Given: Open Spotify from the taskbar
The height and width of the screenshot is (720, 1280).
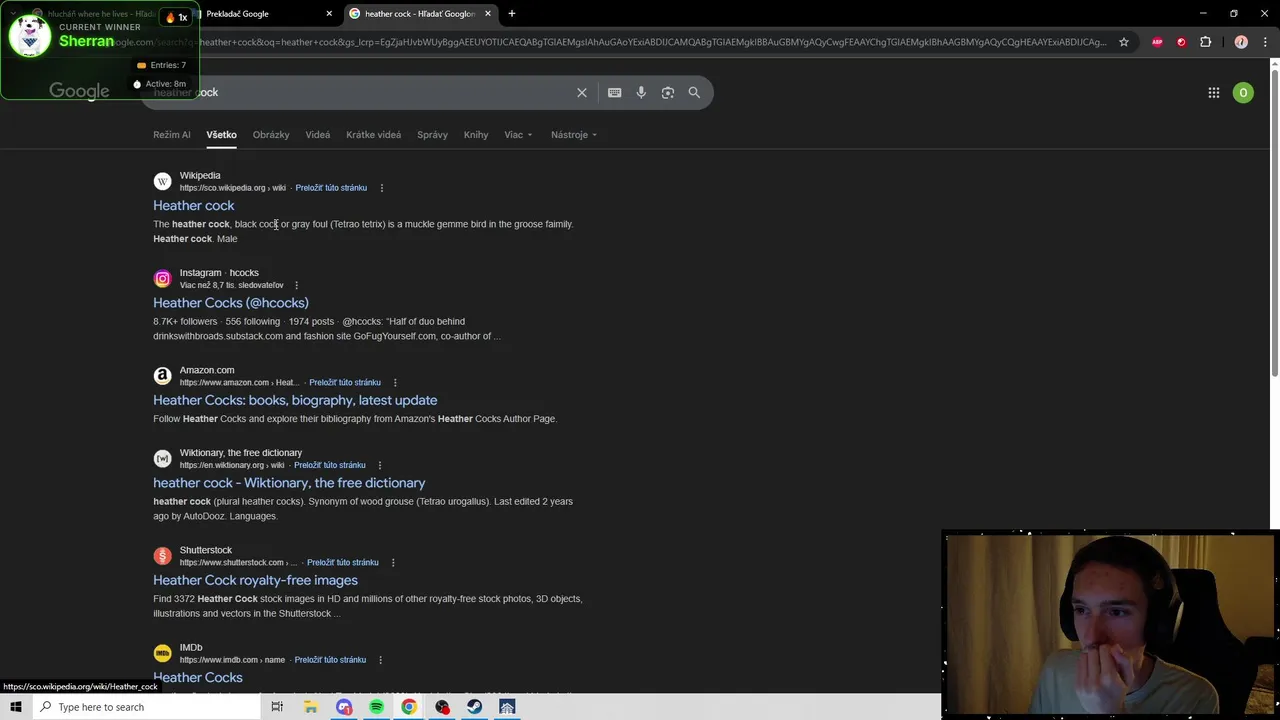Looking at the screenshot, I should click(x=376, y=707).
